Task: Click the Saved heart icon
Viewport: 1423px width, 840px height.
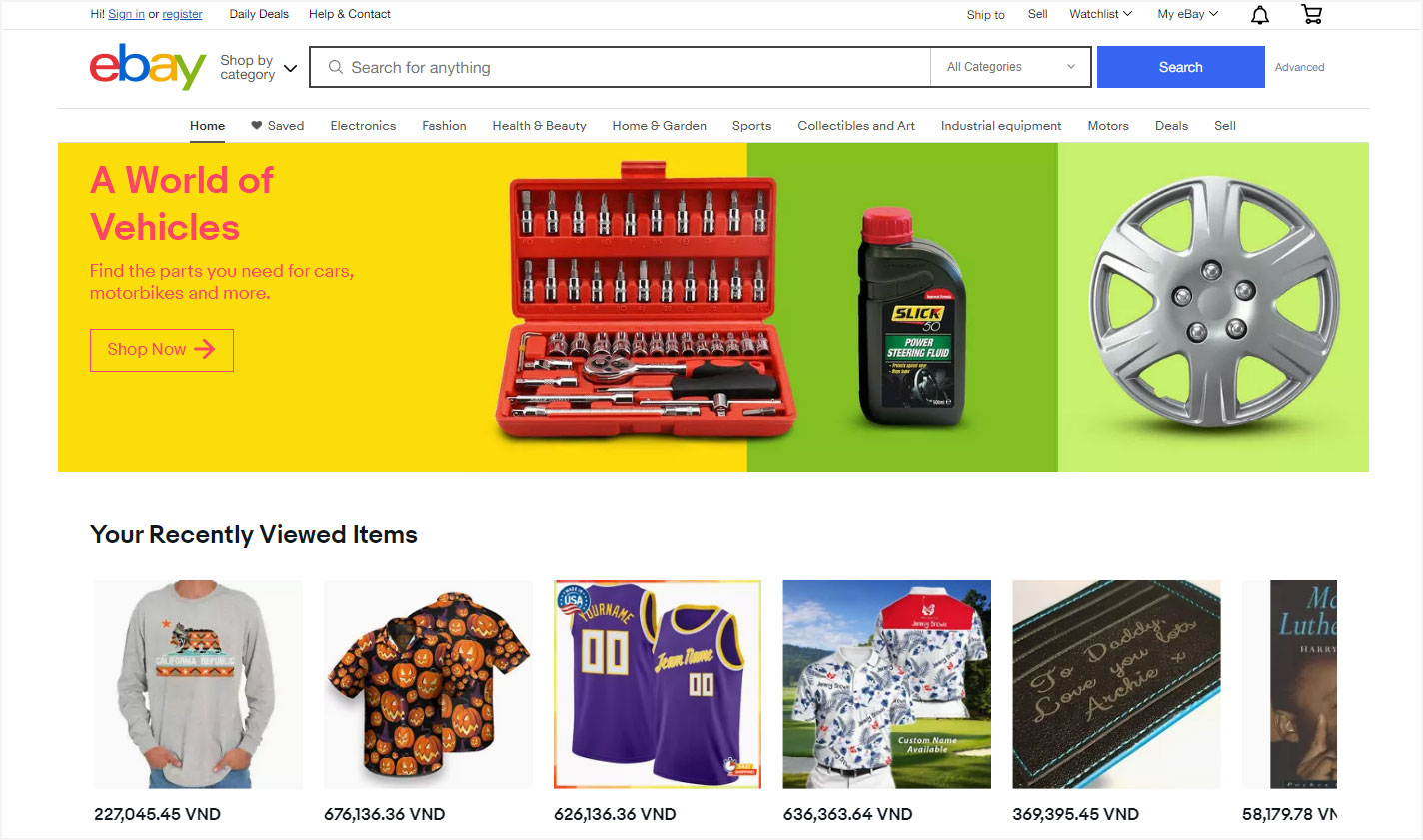Action: 257,126
